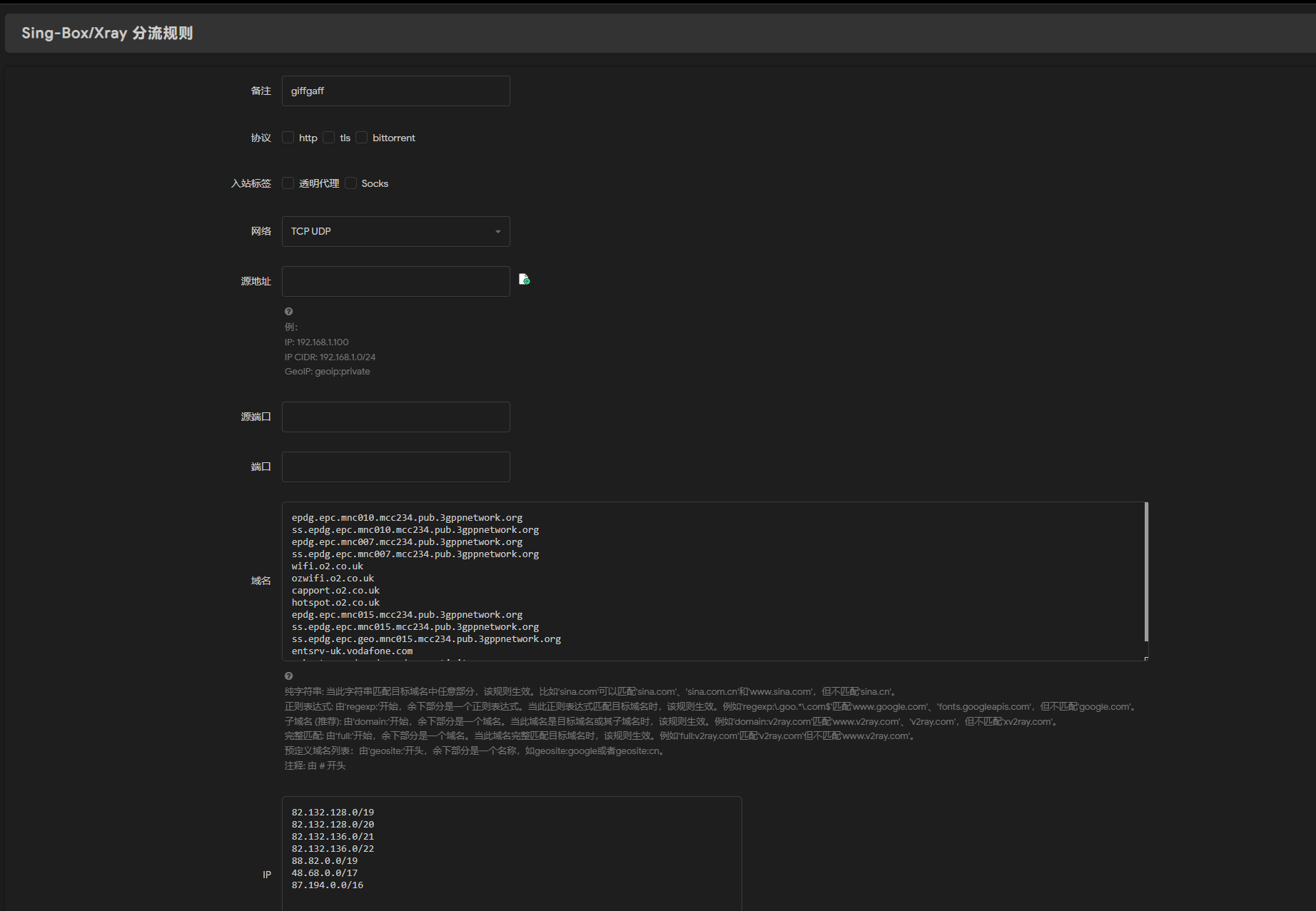Click the Sing-Box/Xray 分流规则 header title

(x=107, y=34)
